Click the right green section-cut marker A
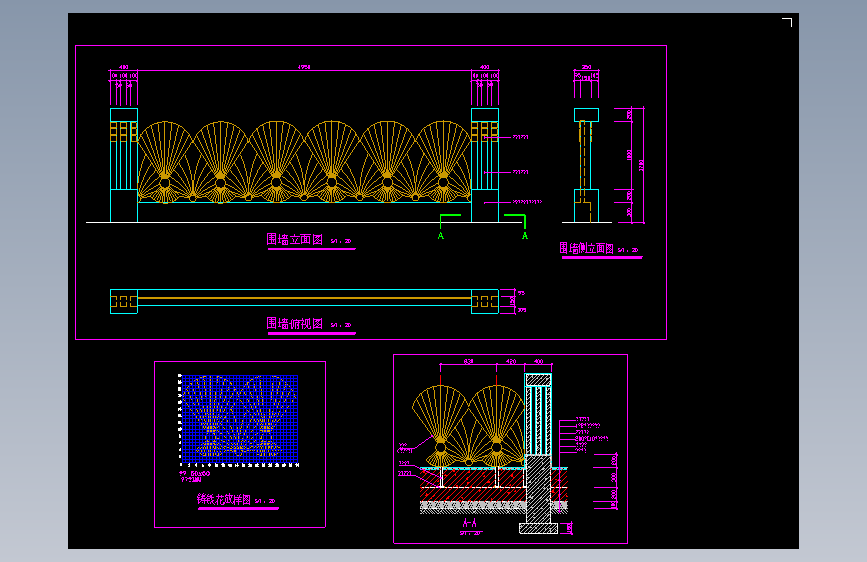 [525, 236]
